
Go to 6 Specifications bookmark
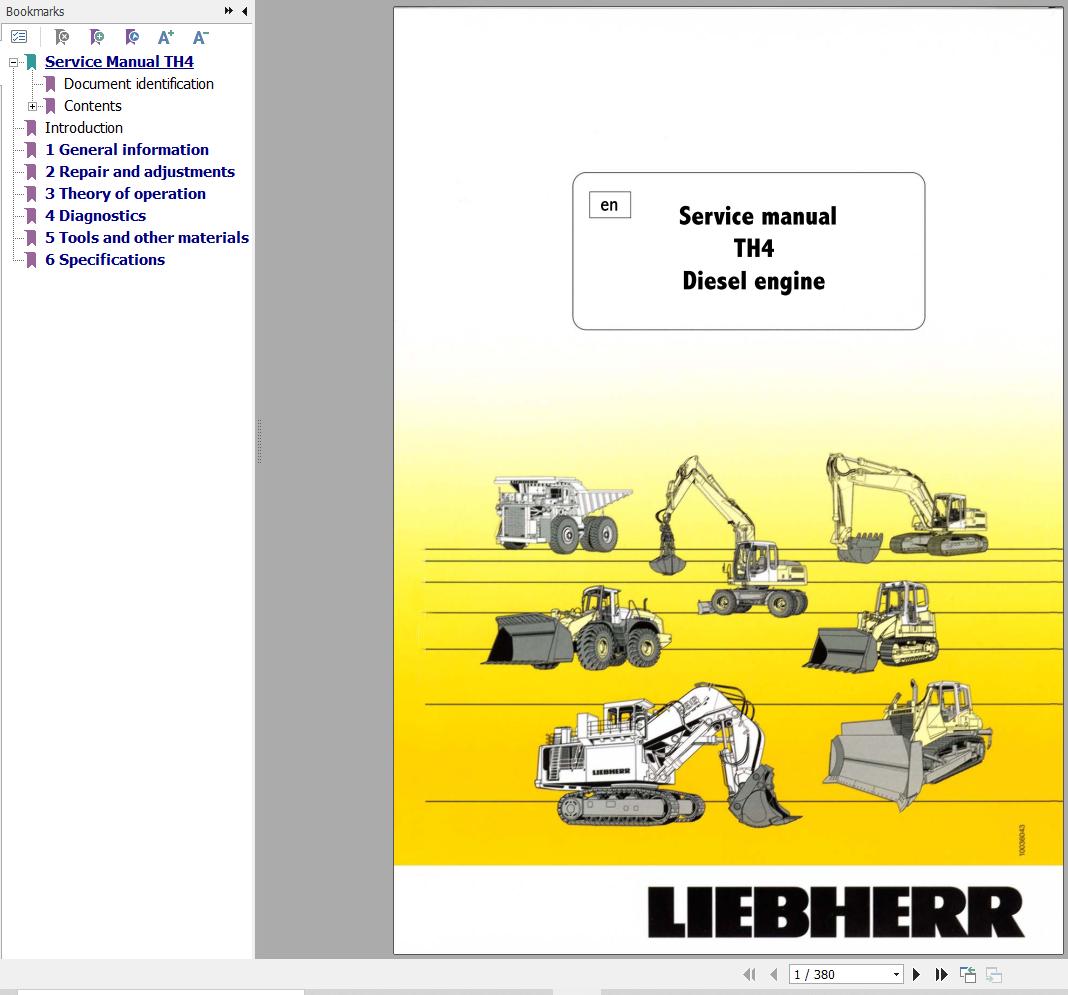pyautogui.click(x=105, y=259)
